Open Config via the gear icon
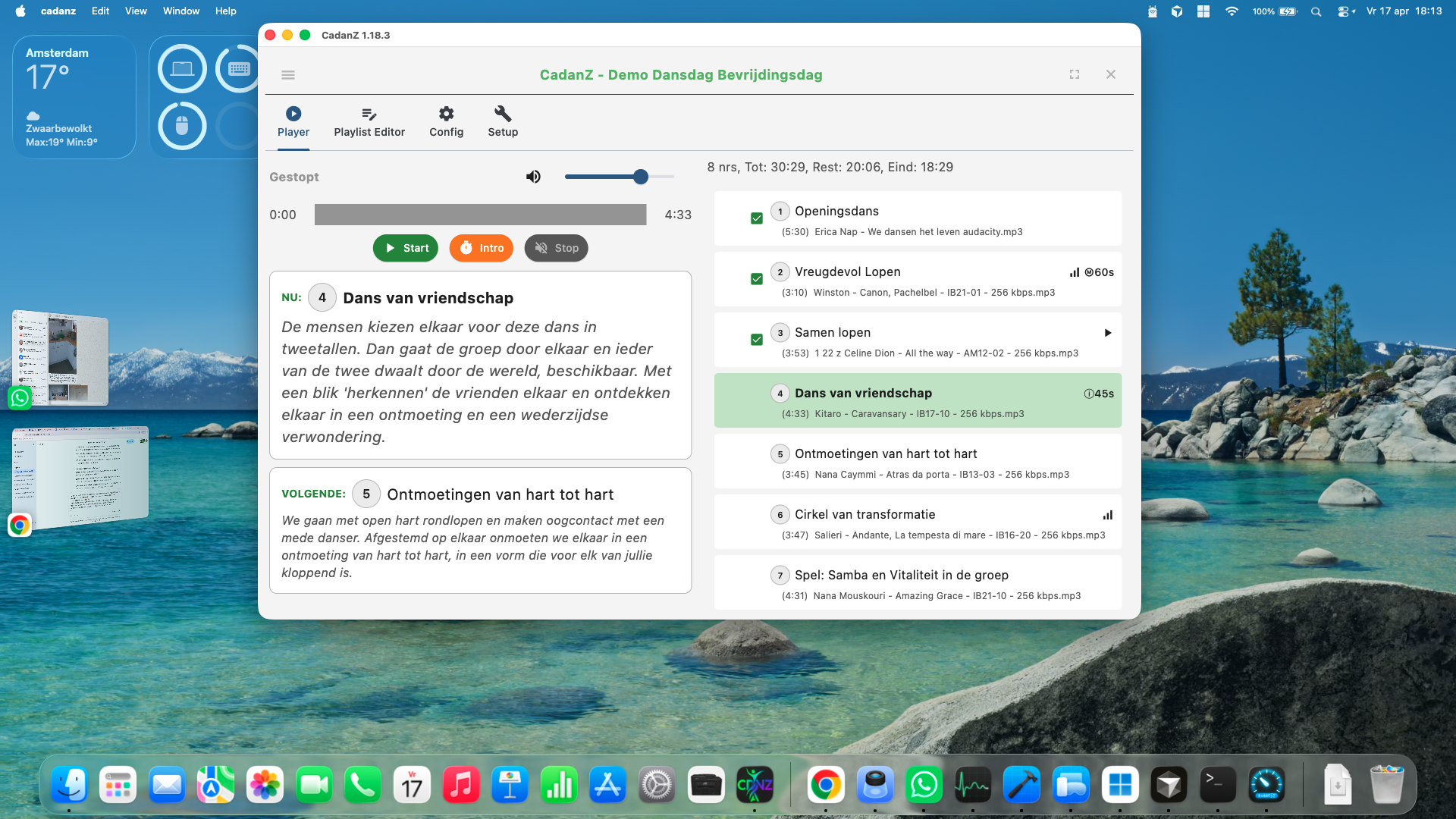 click(x=446, y=113)
